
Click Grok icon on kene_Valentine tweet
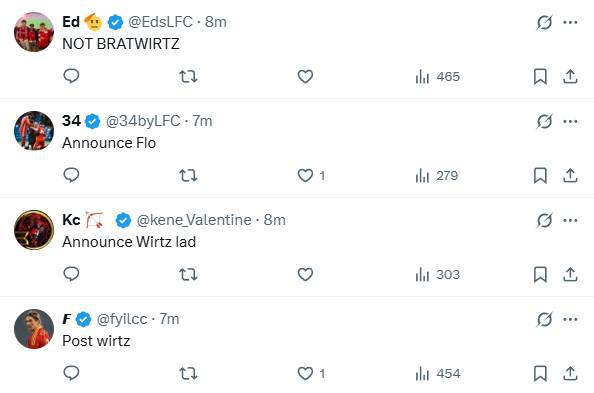coord(544,220)
